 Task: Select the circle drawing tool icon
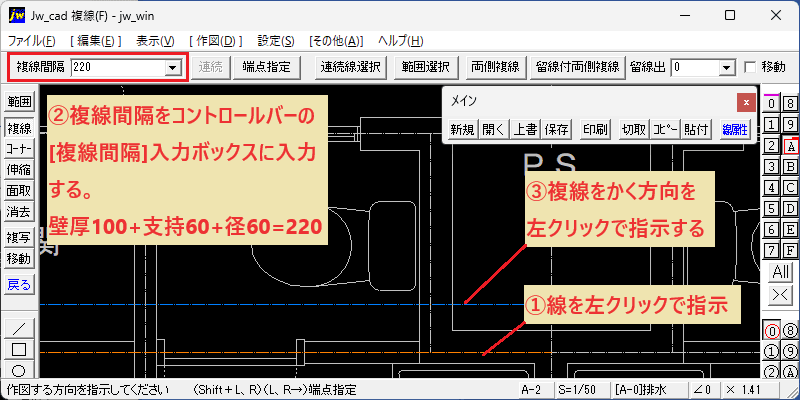[x=19, y=370]
